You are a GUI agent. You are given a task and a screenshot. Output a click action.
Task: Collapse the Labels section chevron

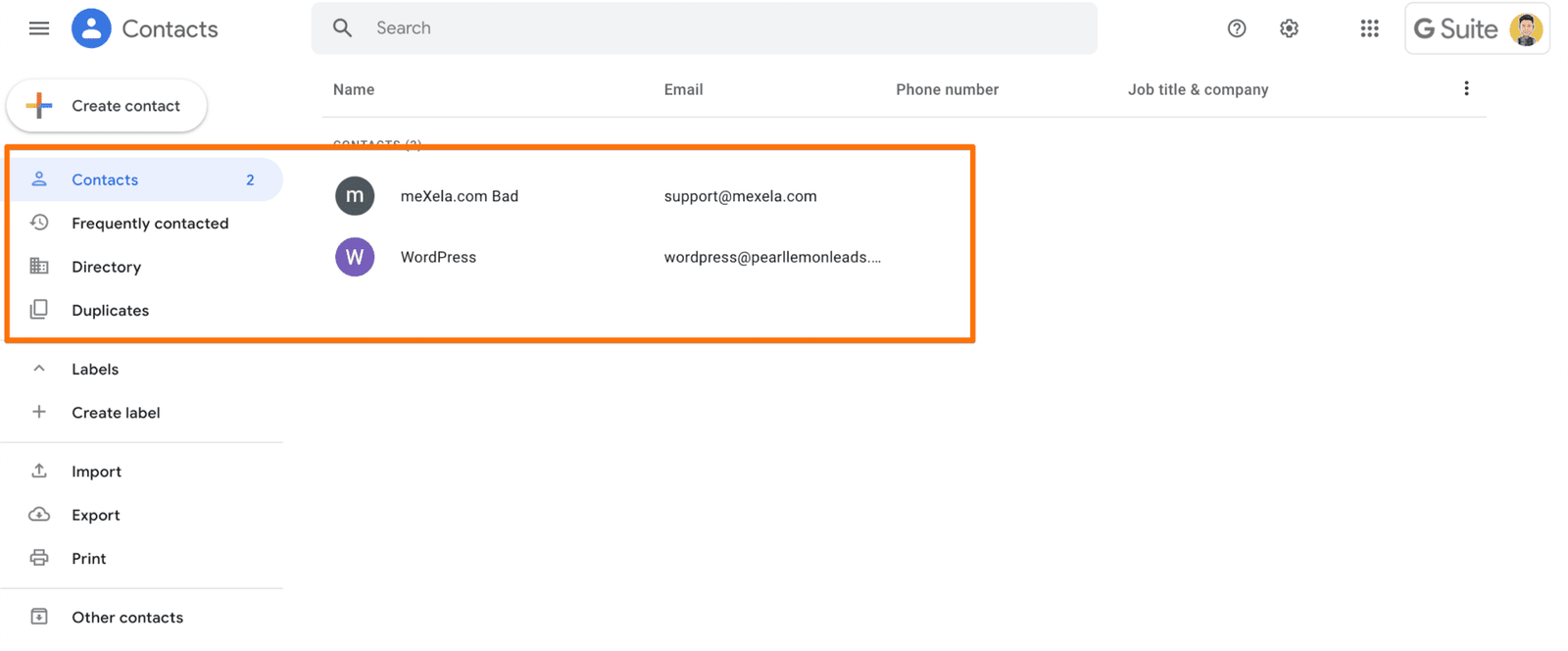(x=39, y=369)
